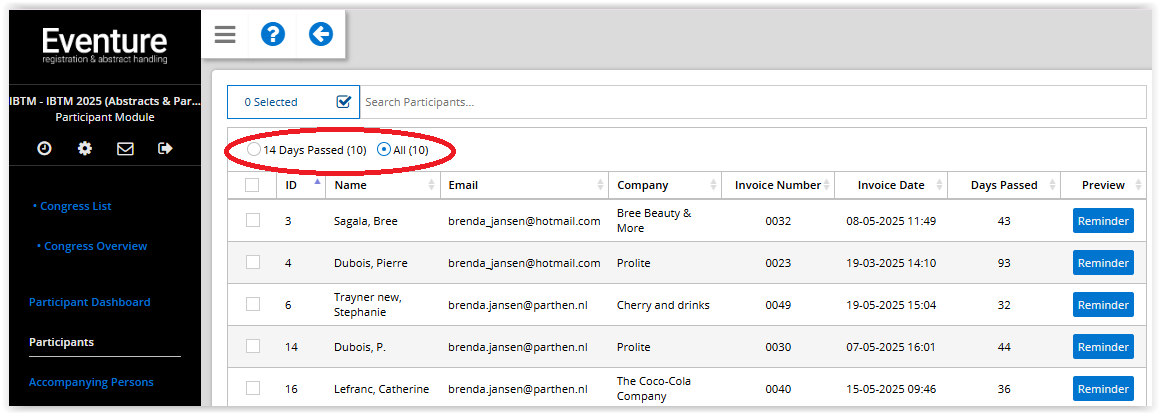Screen dimensions: 1160x414
Task: Click the blue back arrow icon
Action: click(321, 34)
